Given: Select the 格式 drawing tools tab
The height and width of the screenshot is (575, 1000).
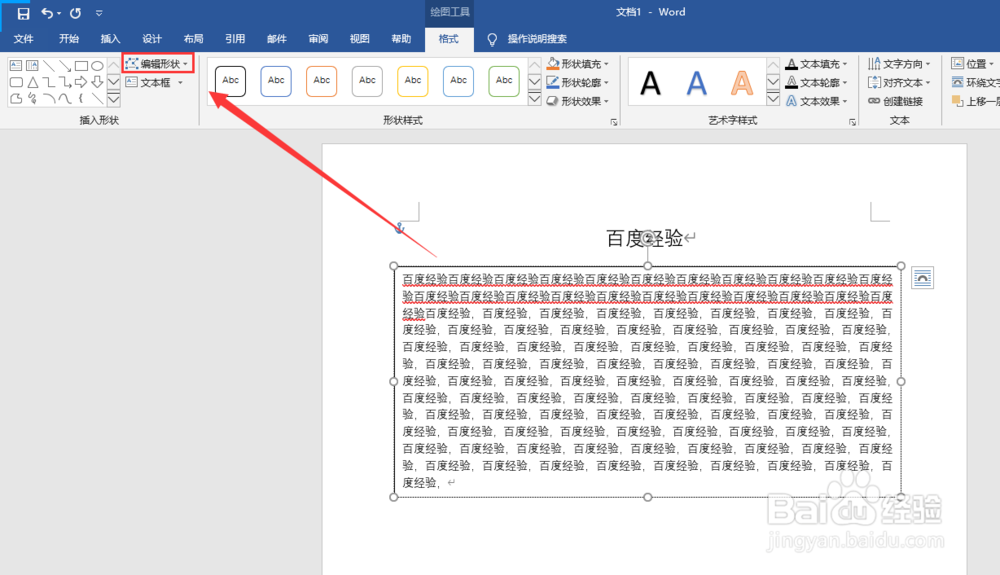Looking at the screenshot, I should pyautogui.click(x=449, y=39).
